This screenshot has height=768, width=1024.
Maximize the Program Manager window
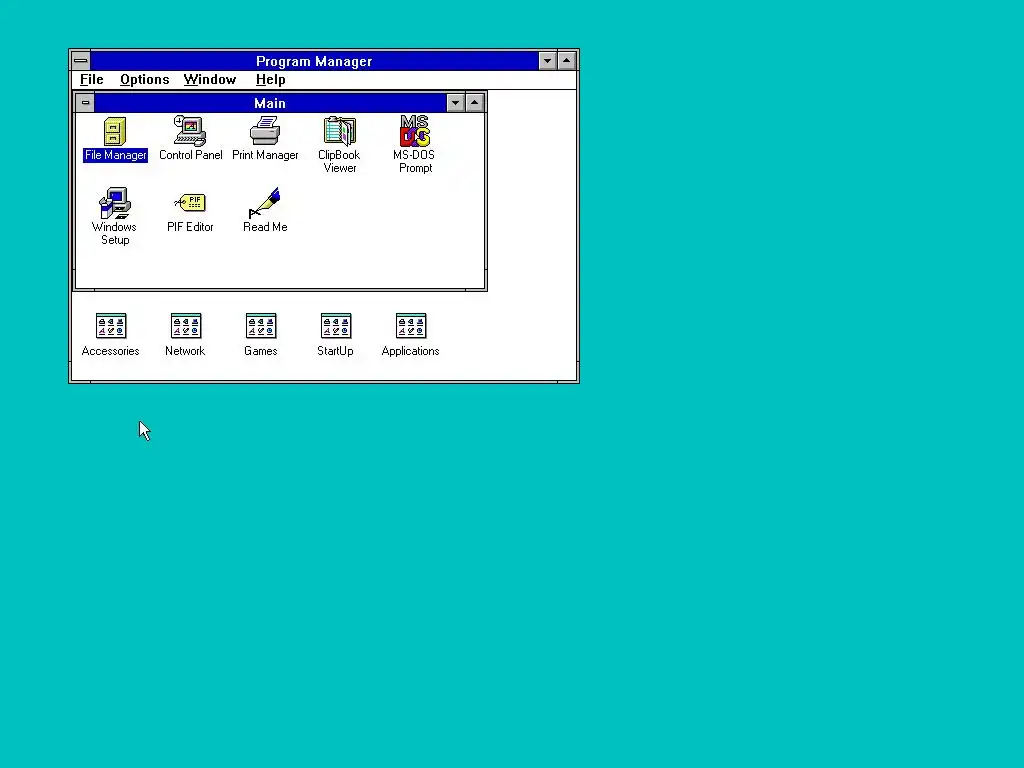point(567,61)
